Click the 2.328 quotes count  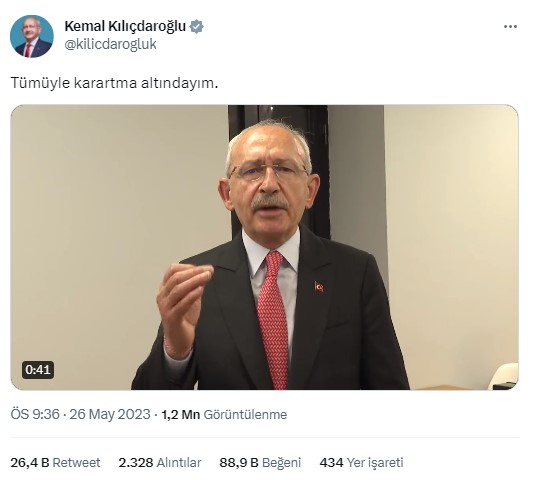click(136, 463)
